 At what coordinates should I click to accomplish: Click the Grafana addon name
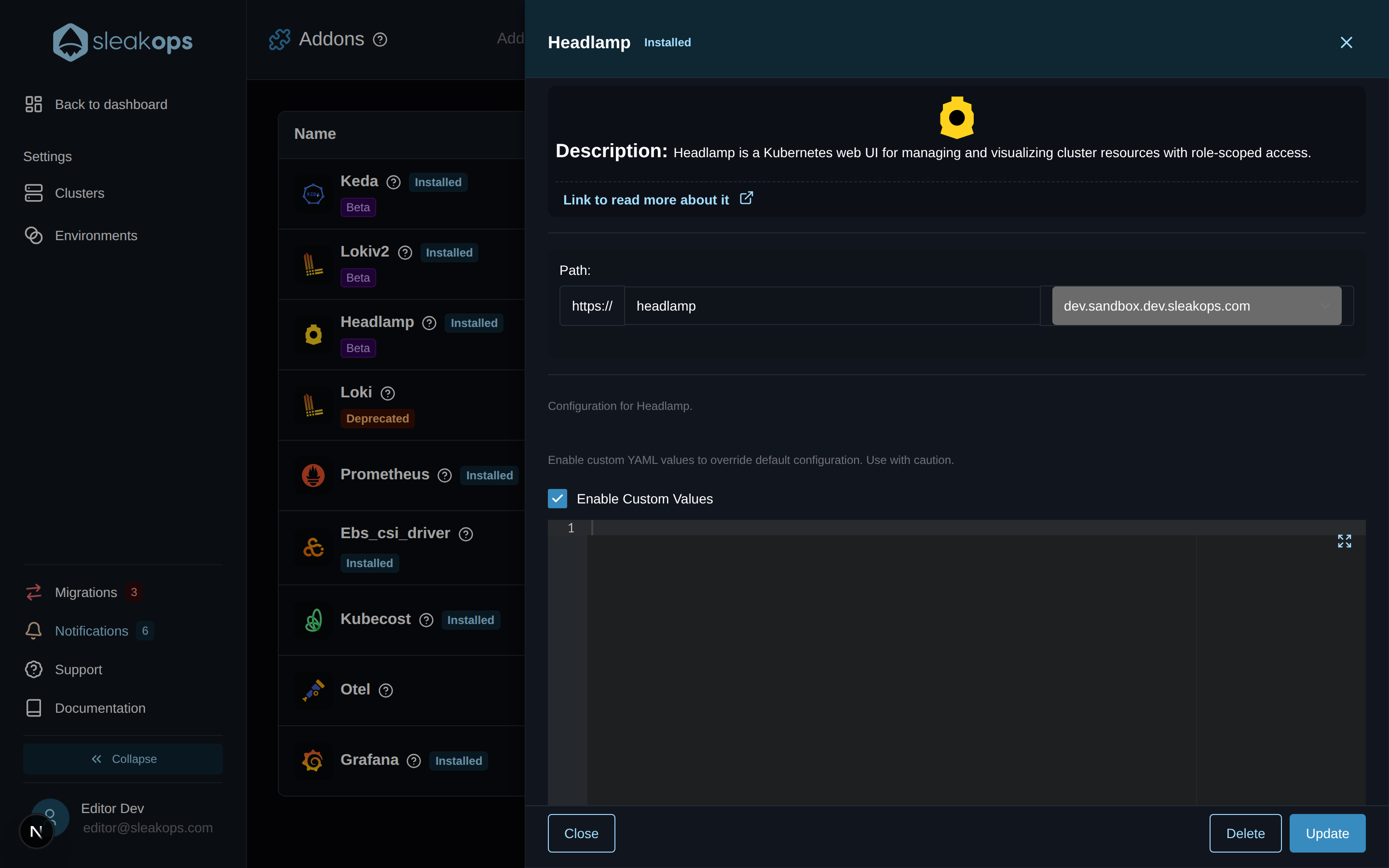(369, 759)
